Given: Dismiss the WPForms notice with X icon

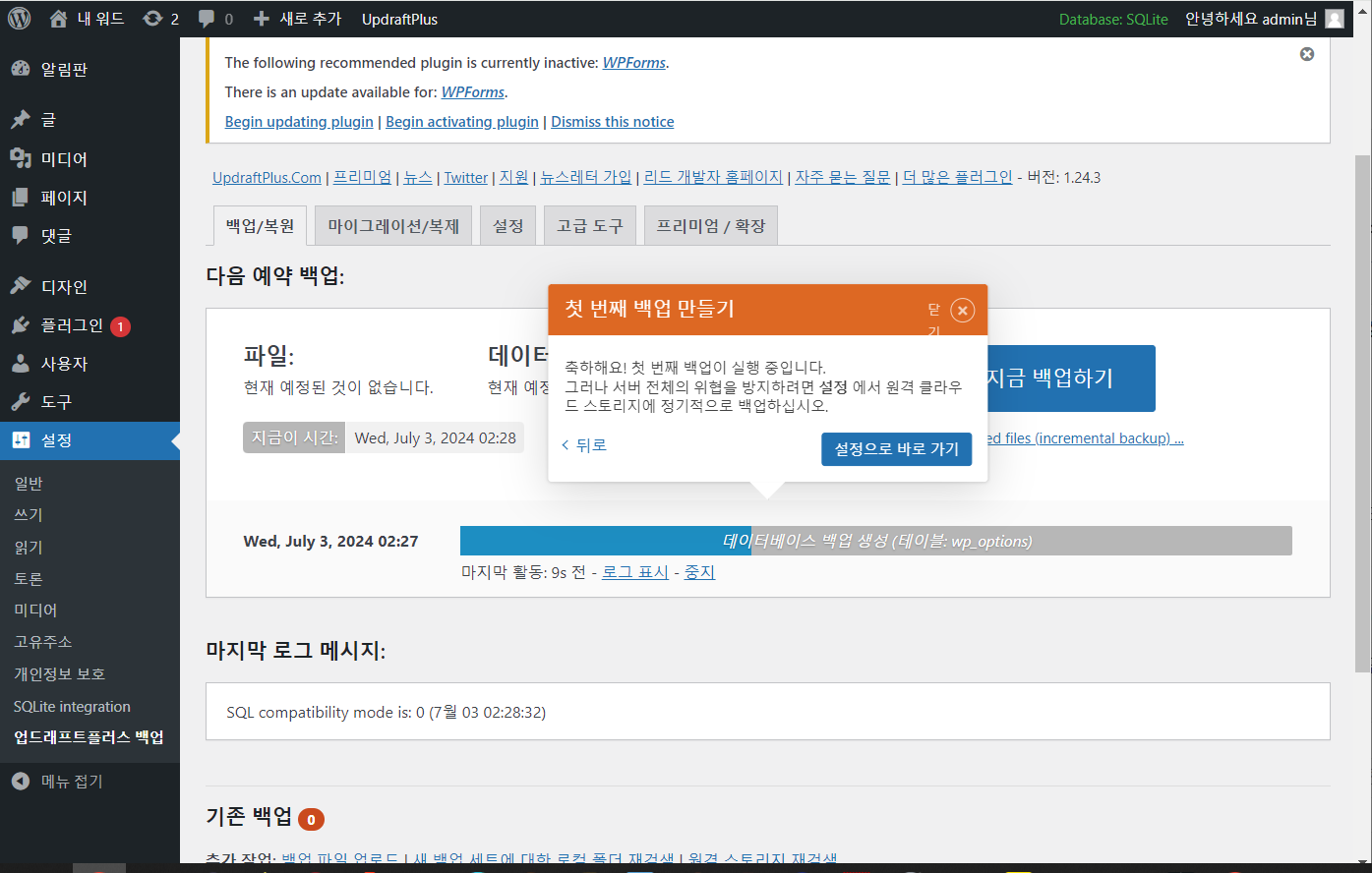Looking at the screenshot, I should click(x=1307, y=54).
